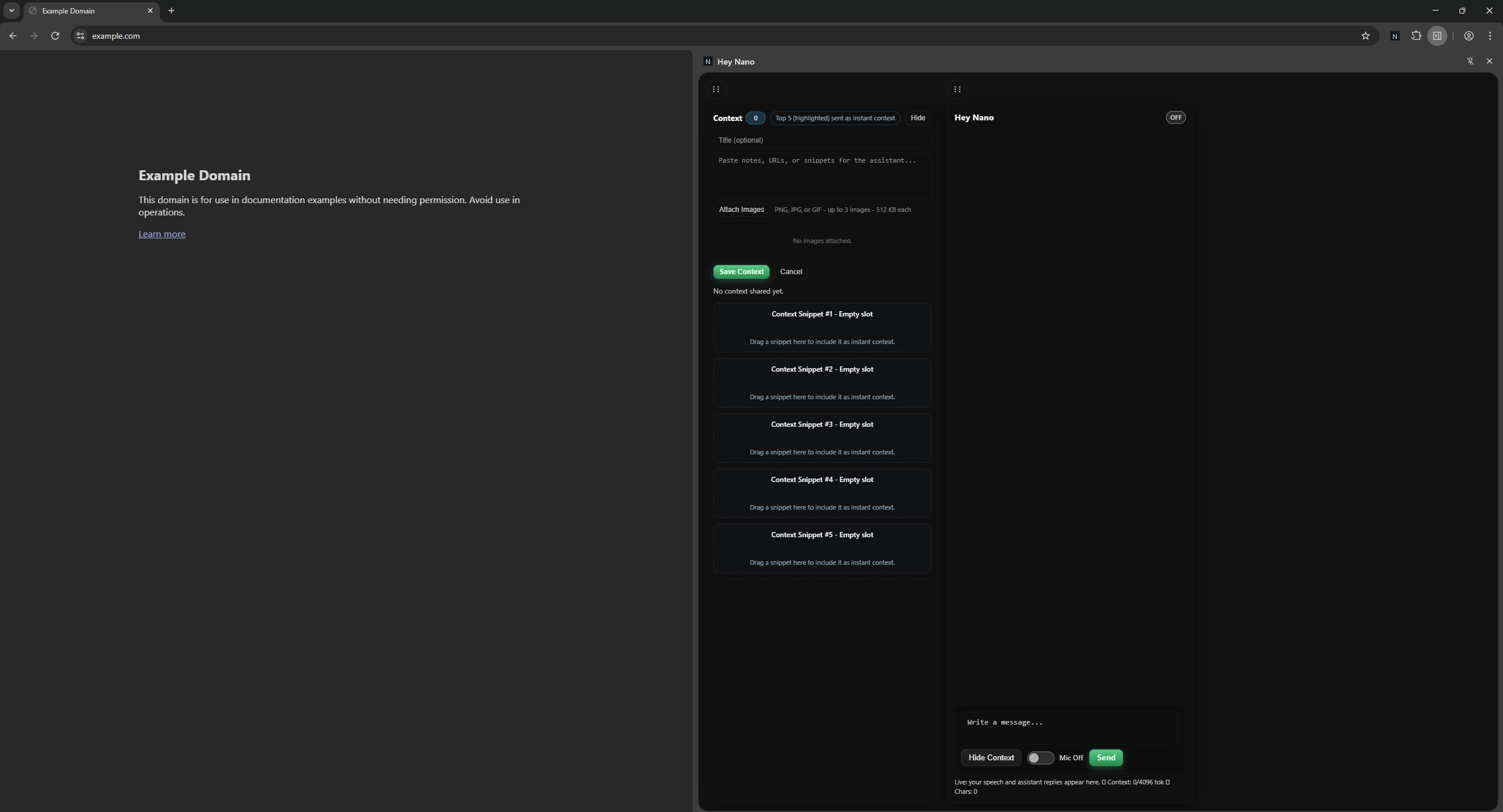Screen dimensions: 1503x812
Task: Click the Hey Nano chat panel drag handle
Action: (x=957, y=89)
